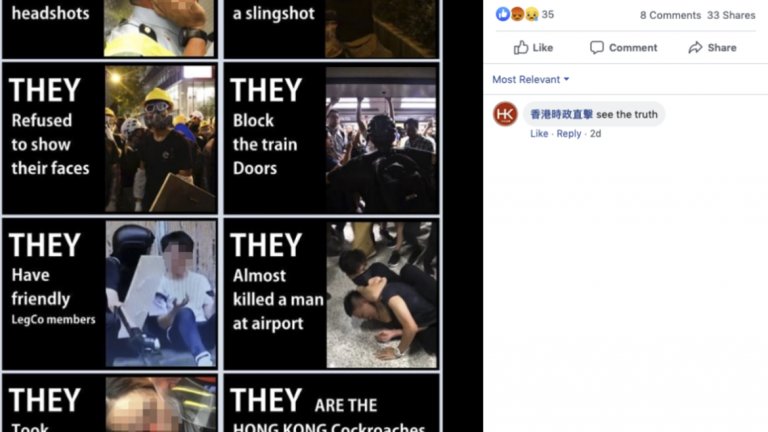Click the blue like reaction emoji
The width and height of the screenshot is (768, 432).
point(503,14)
